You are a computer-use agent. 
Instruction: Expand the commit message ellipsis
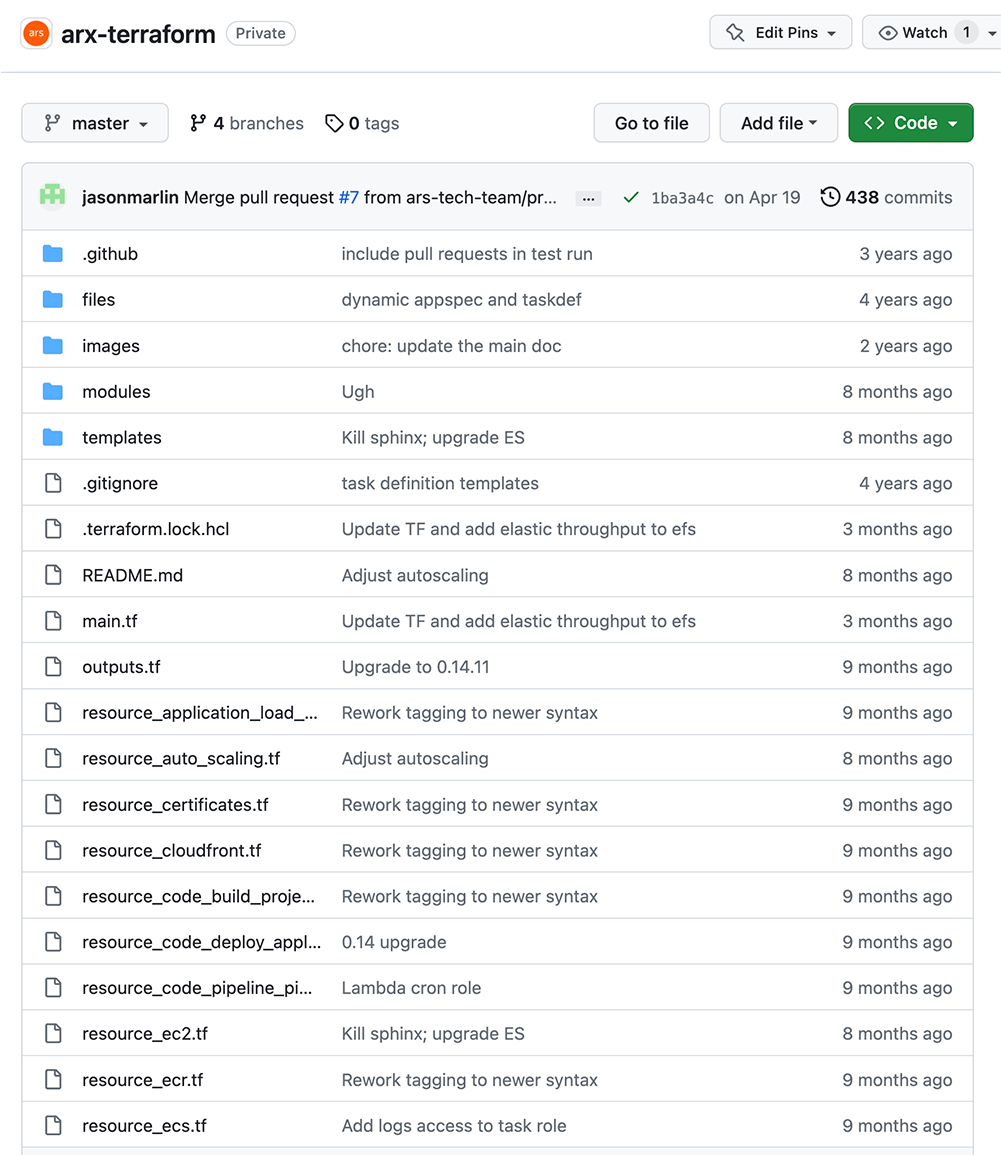coord(588,198)
